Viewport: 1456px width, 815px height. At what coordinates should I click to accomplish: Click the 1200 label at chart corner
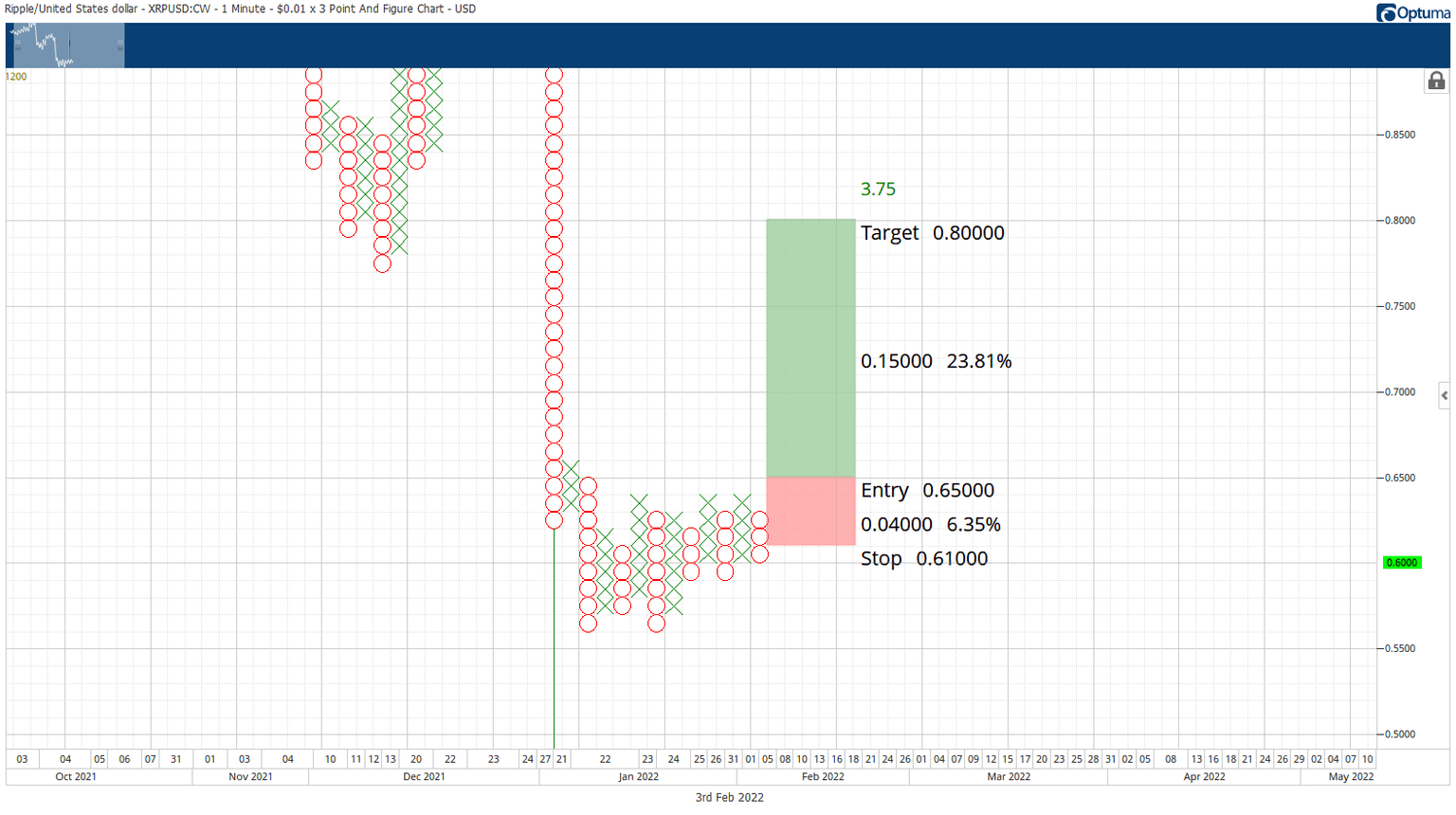pyautogui.click(x=16, y=77)
